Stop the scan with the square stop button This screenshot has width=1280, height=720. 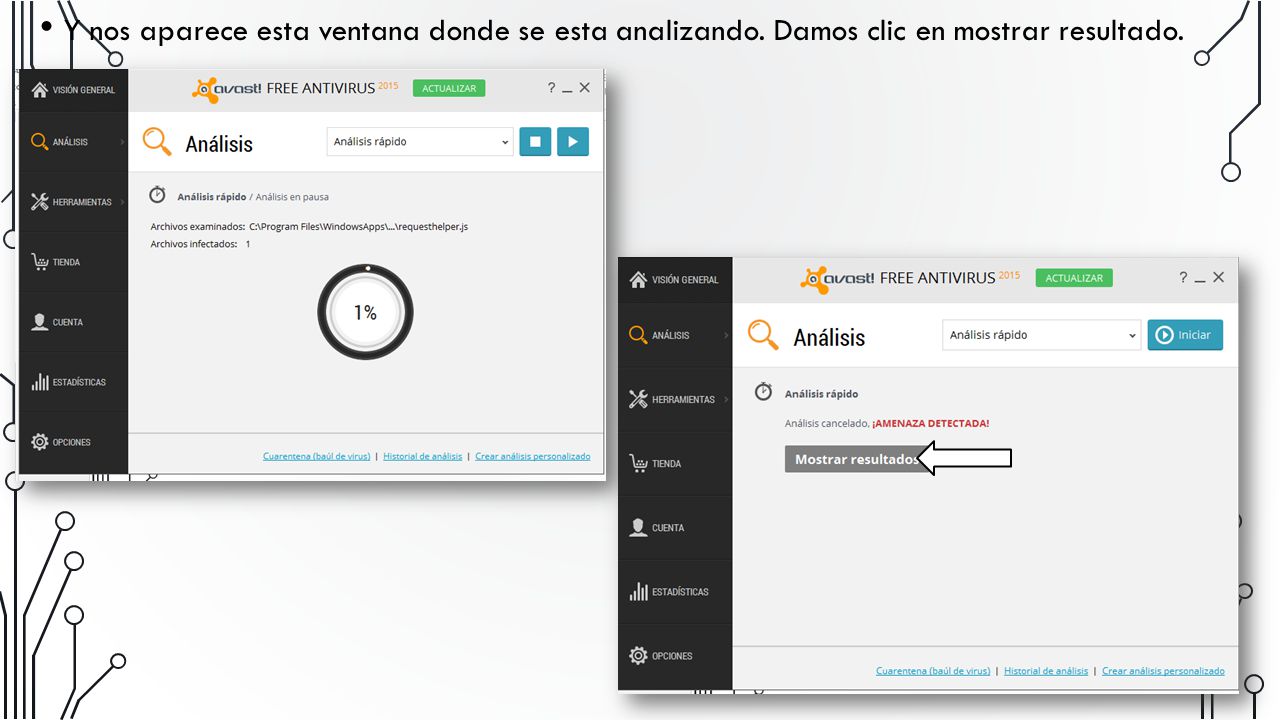coord(535,142)
